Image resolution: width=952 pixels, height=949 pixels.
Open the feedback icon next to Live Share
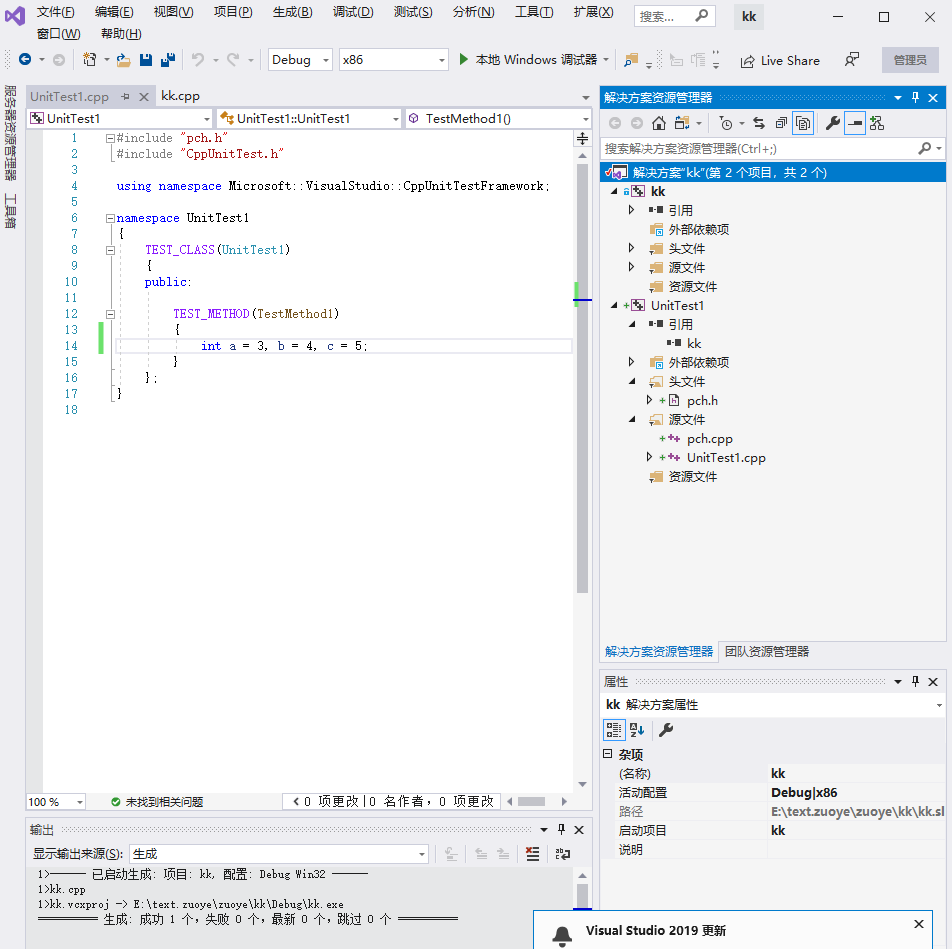[851, 60]
